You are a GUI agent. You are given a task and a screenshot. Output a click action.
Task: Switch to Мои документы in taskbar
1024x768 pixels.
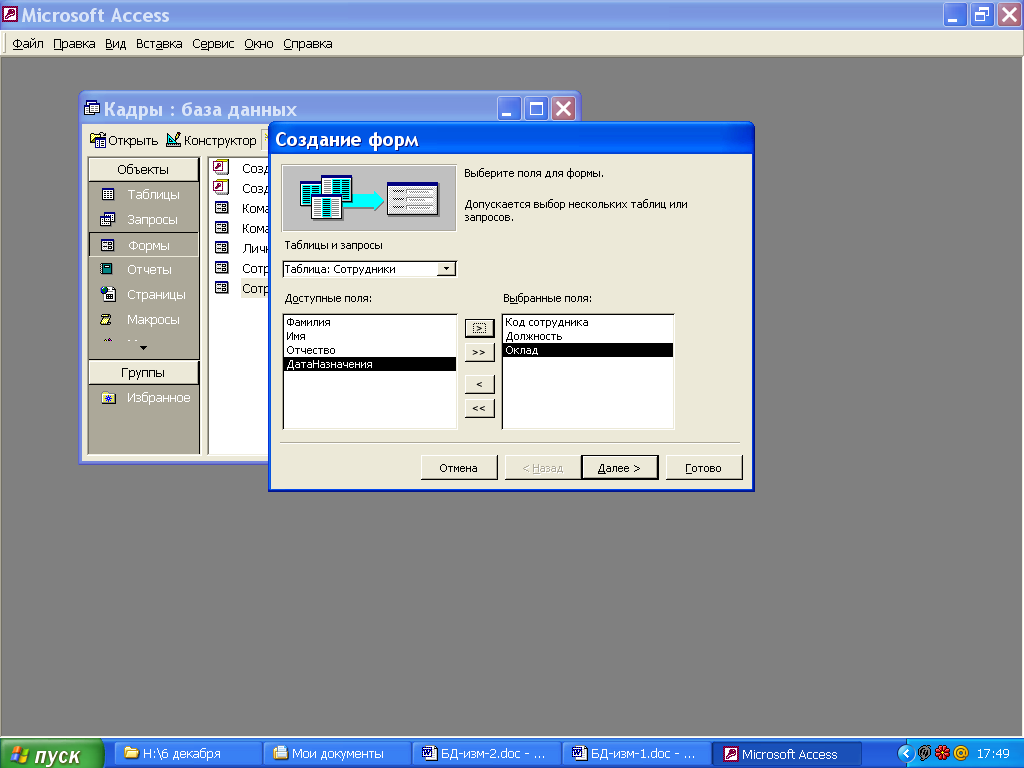click(337, 754)
